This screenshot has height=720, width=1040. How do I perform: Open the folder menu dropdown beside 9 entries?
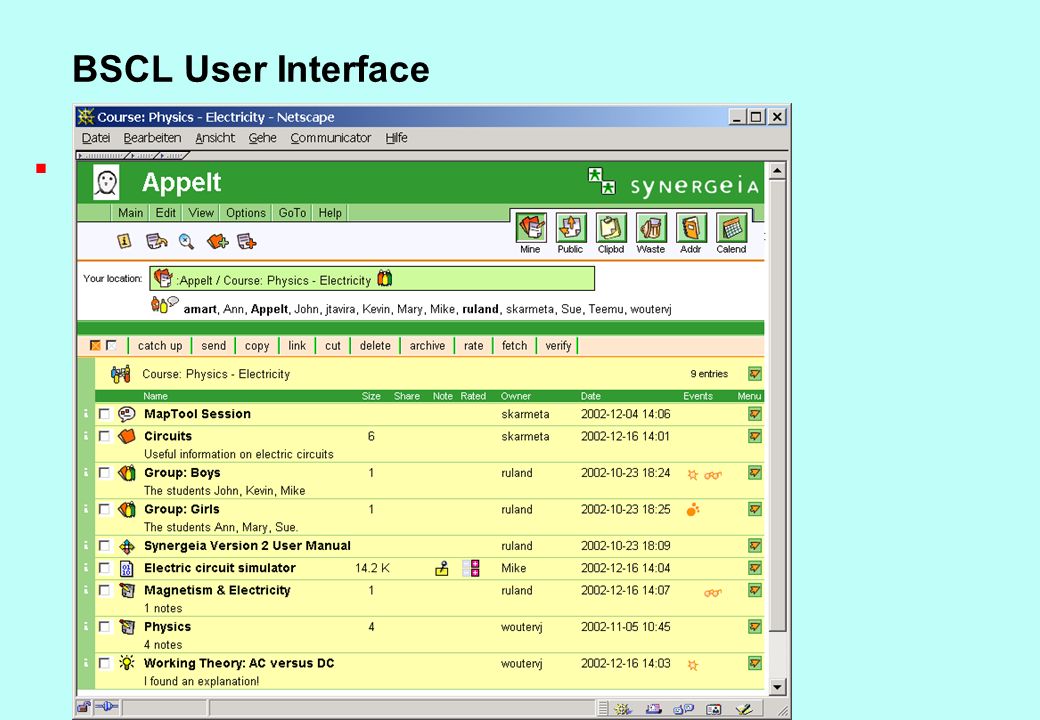tap(755, 374)
